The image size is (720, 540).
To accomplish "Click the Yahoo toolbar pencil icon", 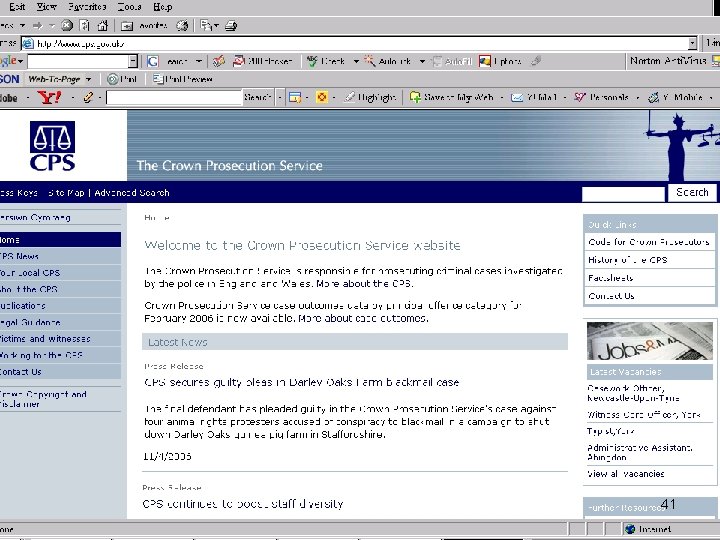I will (x=88, y=97).
